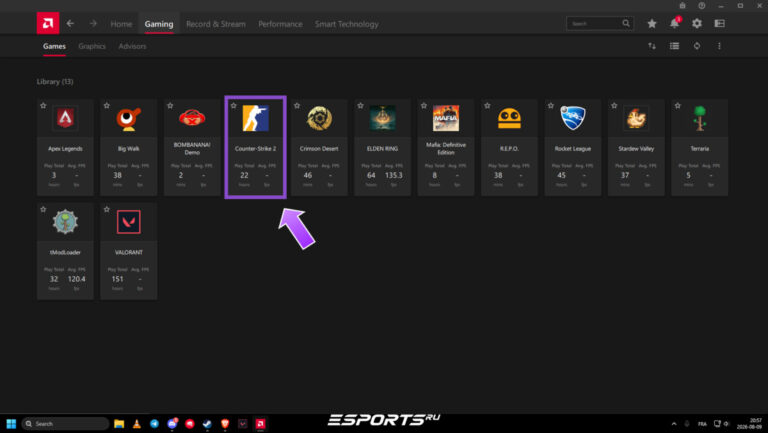Open the Smart Technology tab
The height and width of the screenshot is (433, 768).
(x=346, y=24)
